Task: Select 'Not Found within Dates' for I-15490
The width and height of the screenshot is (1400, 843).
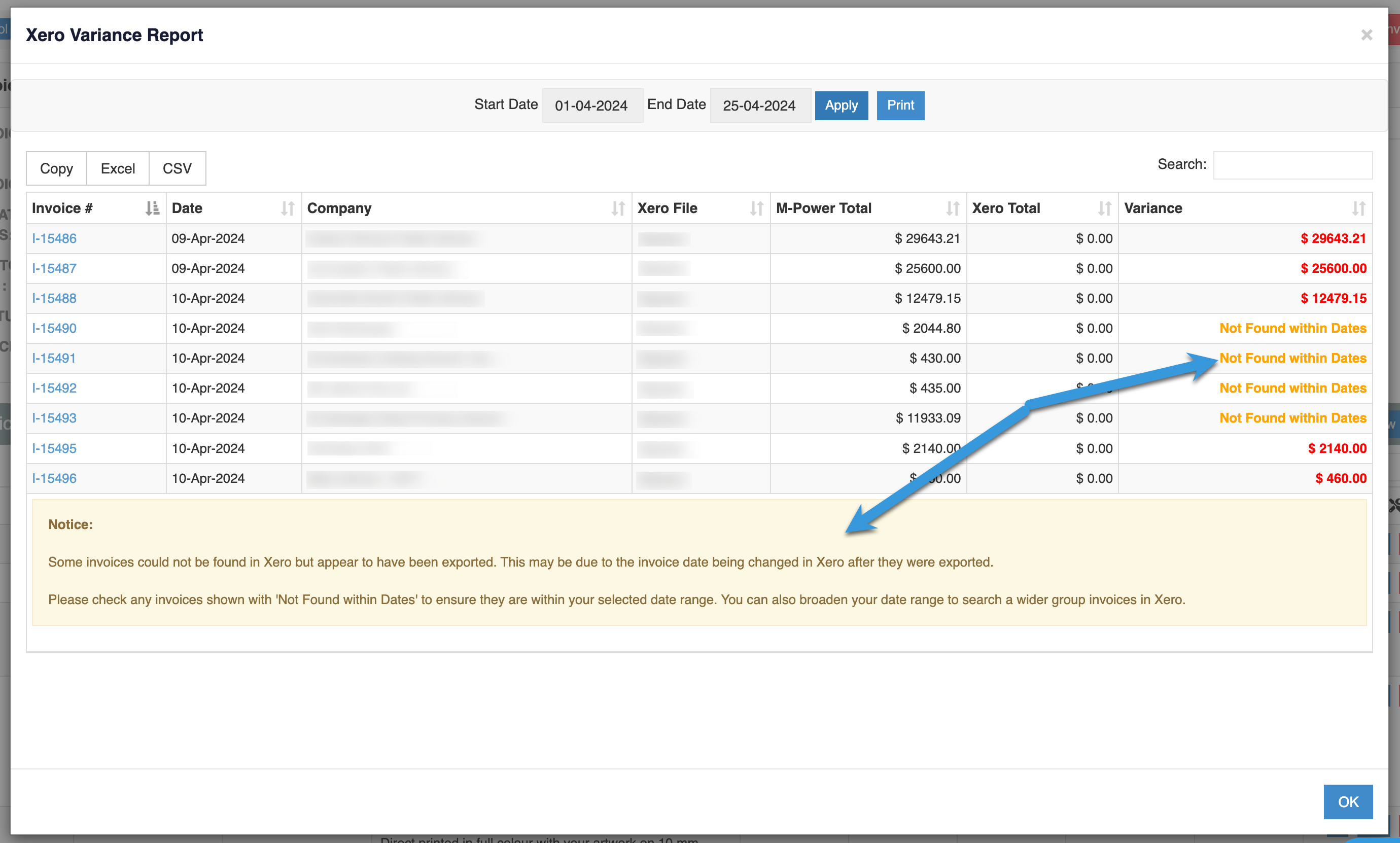Action: coord(1292,328)
